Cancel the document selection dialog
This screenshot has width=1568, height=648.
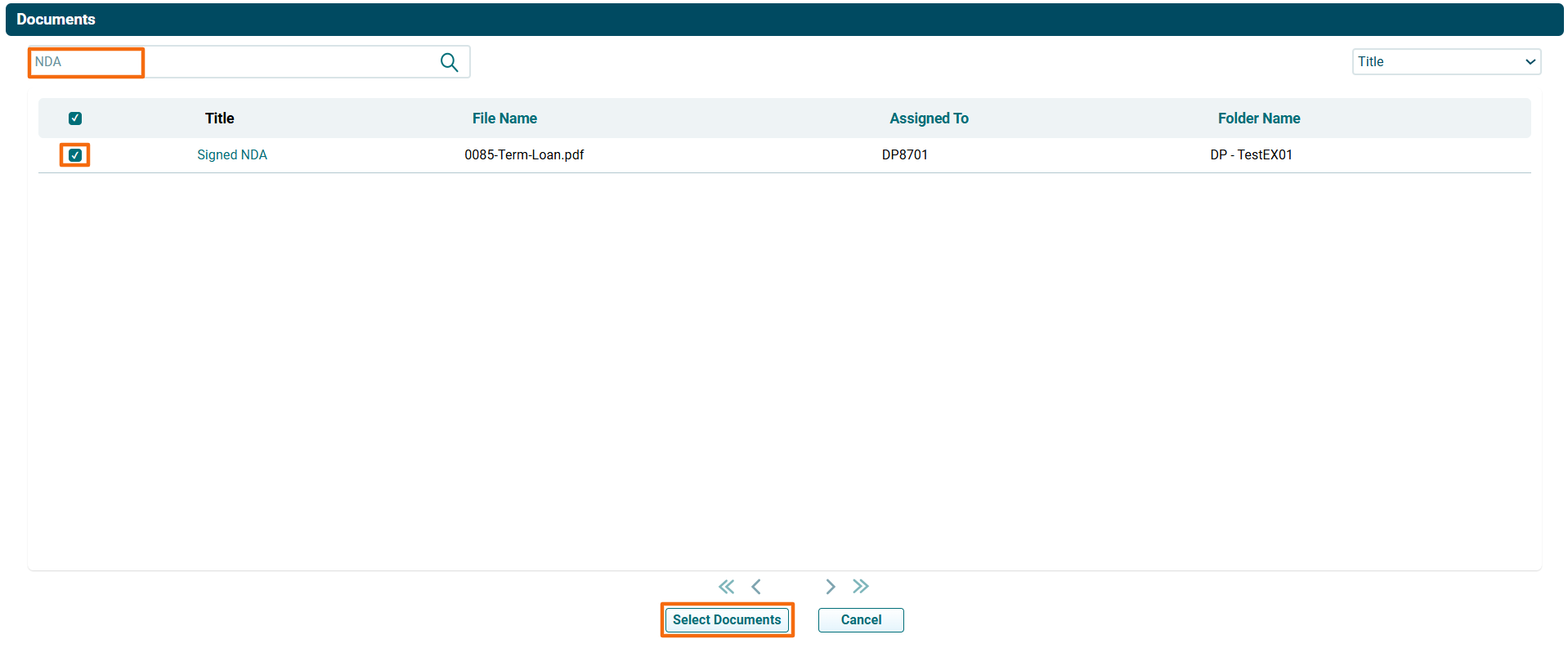(x=861, y=620)
